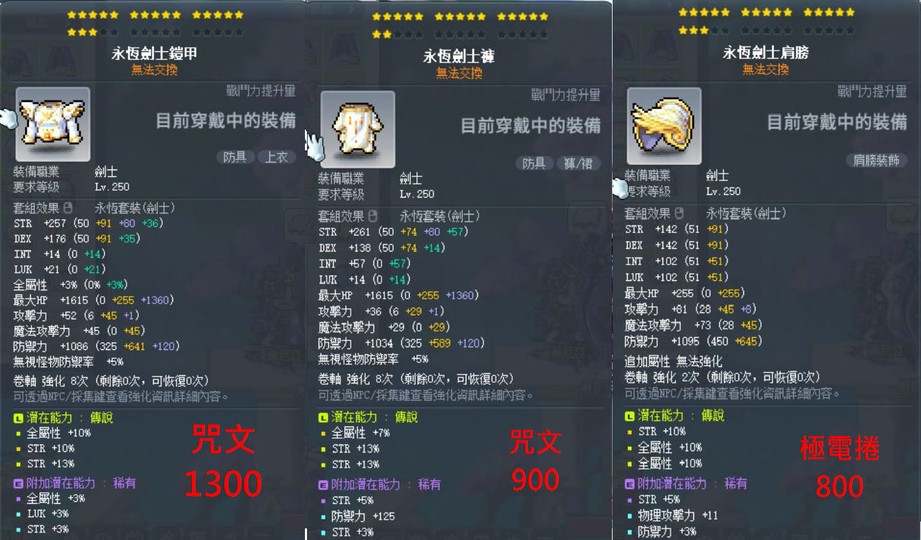Click the star force row on armor
921x540 pixels.
[x=155, y=23]
